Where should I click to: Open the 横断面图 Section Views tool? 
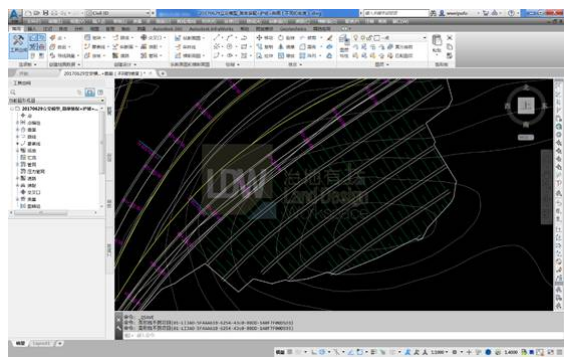[x=189, y=56]
